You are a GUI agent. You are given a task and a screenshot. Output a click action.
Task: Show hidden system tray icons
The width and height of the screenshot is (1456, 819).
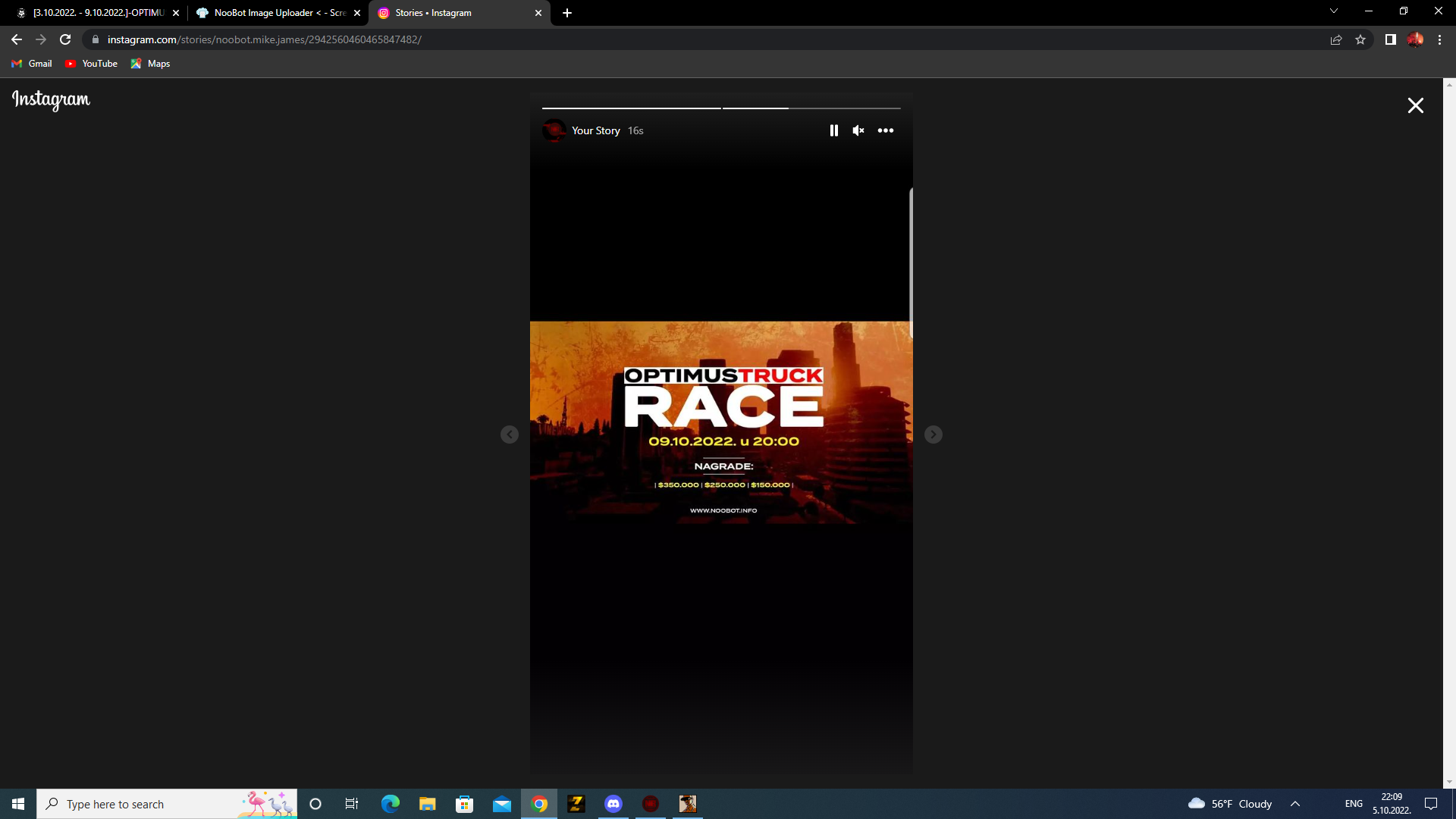click(x=1295, y=804)
